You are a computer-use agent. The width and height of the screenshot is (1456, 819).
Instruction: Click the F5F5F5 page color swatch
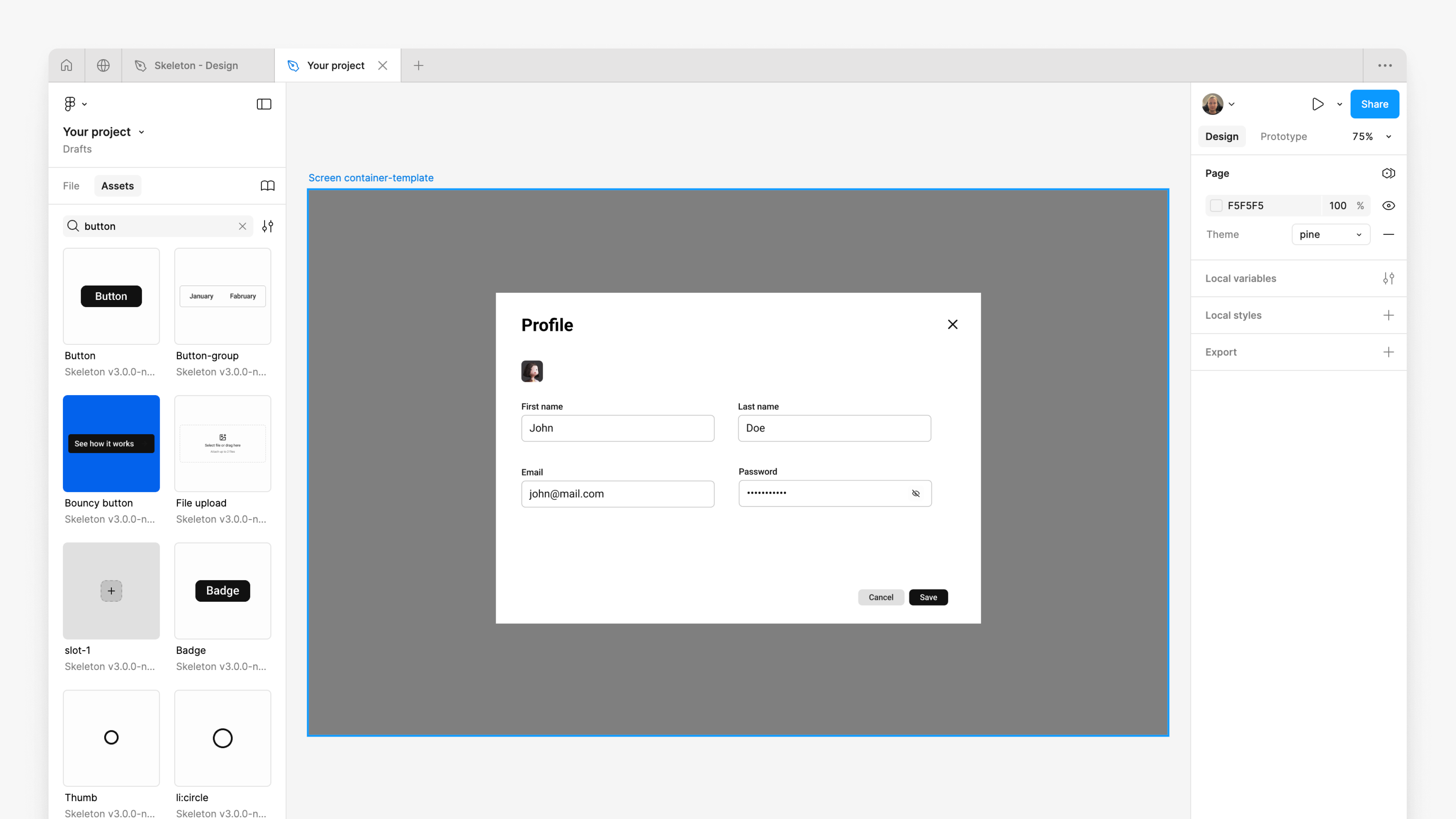(1216, 206)
